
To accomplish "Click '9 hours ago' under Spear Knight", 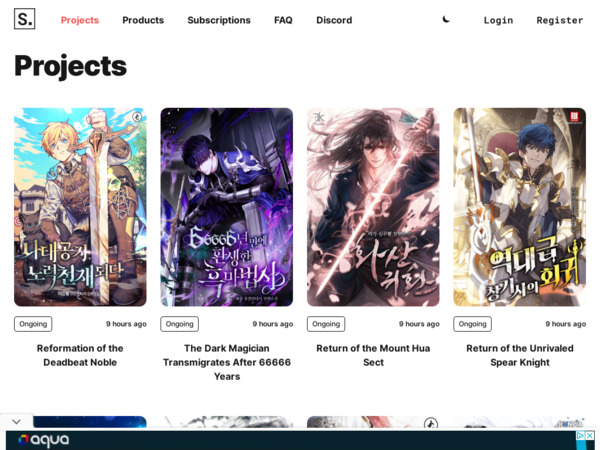I will (x=566, y=324).
